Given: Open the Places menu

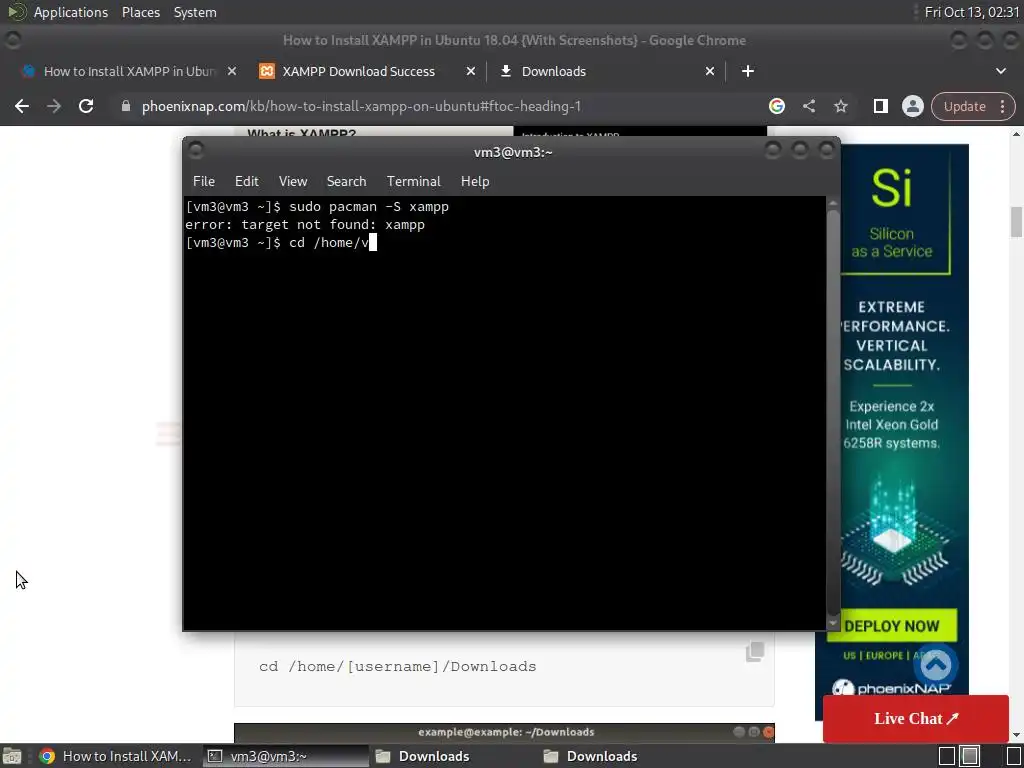Looking at the screenshot, I should coord(140,12).
